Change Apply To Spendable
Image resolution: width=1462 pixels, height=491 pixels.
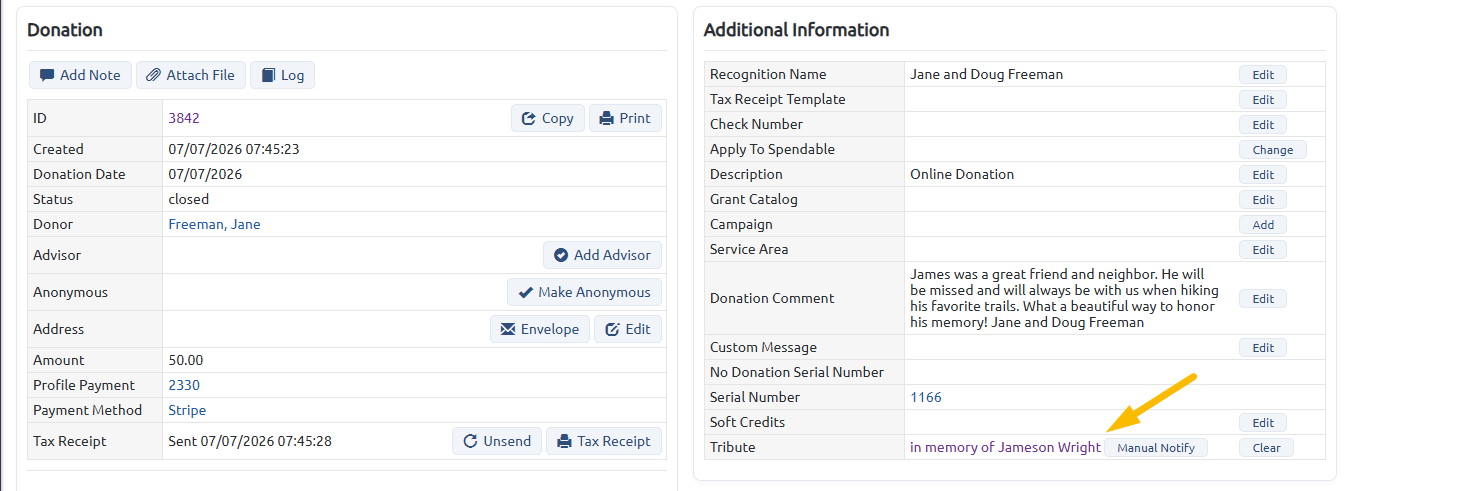(1273, 150)
